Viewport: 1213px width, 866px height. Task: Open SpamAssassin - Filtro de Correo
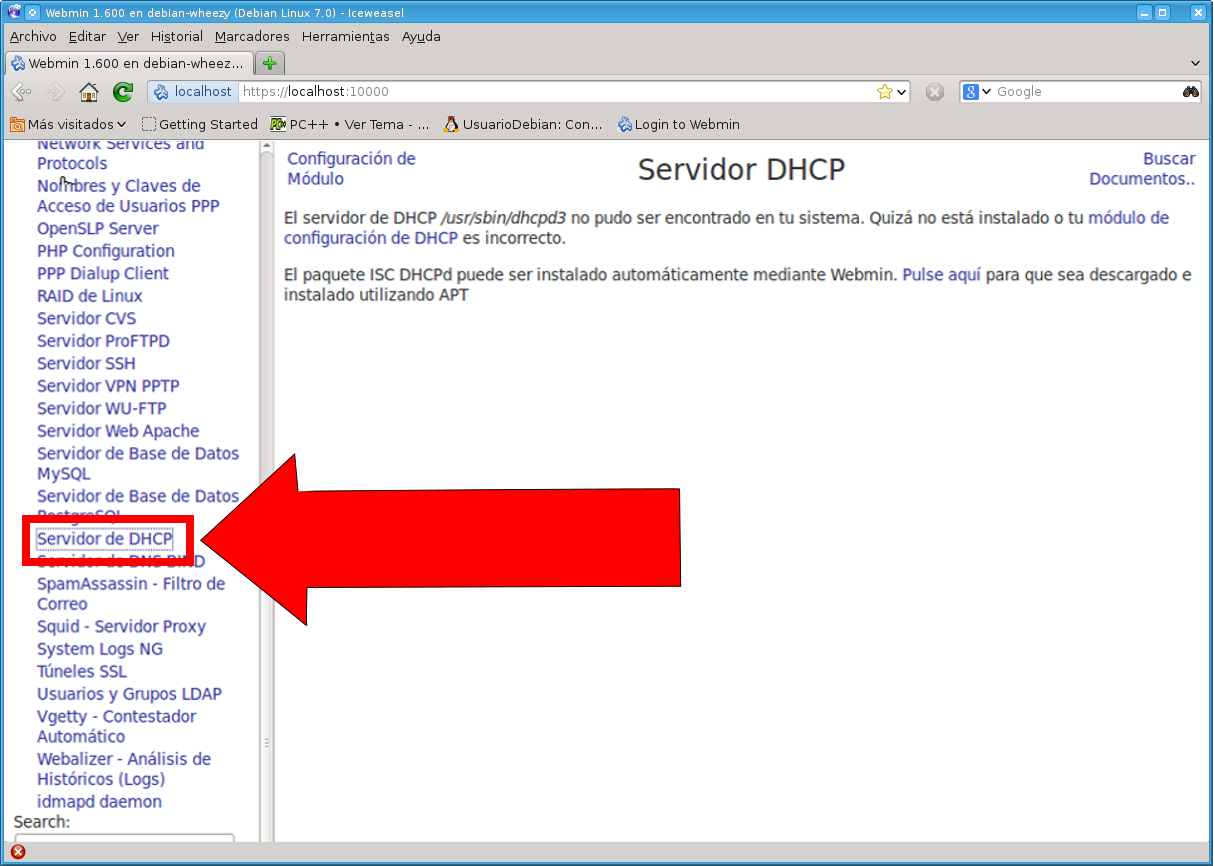pos(131,594)
